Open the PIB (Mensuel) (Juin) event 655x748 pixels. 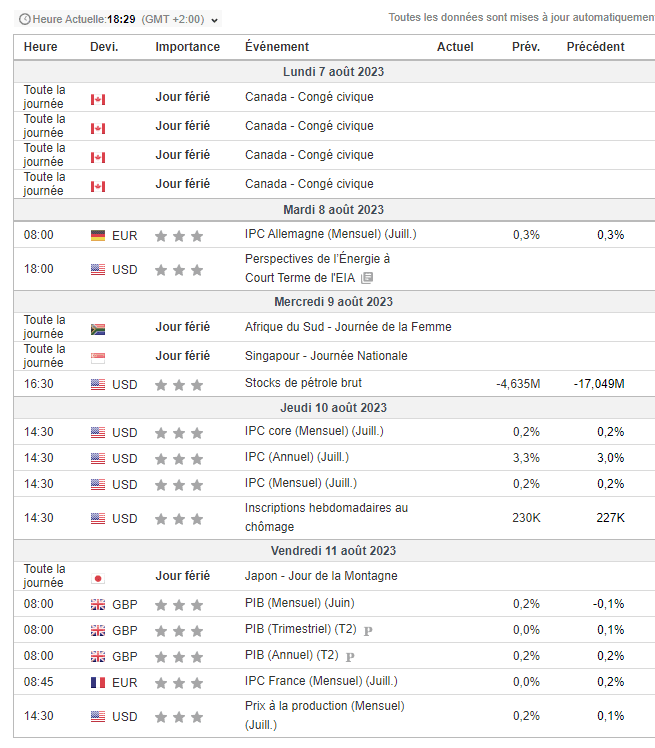tap(300, 603)
